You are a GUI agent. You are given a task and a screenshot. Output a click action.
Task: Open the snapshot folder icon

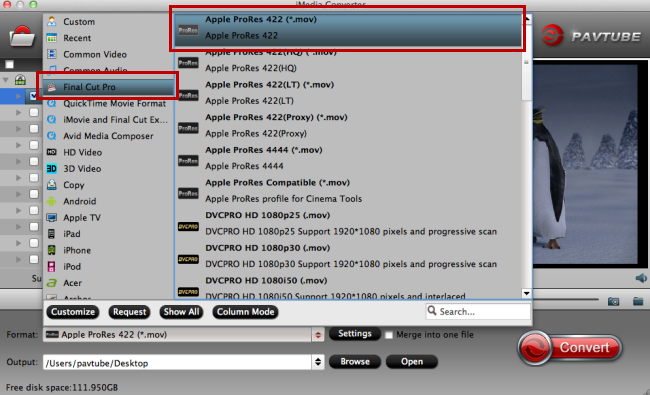tap(638, 301)
